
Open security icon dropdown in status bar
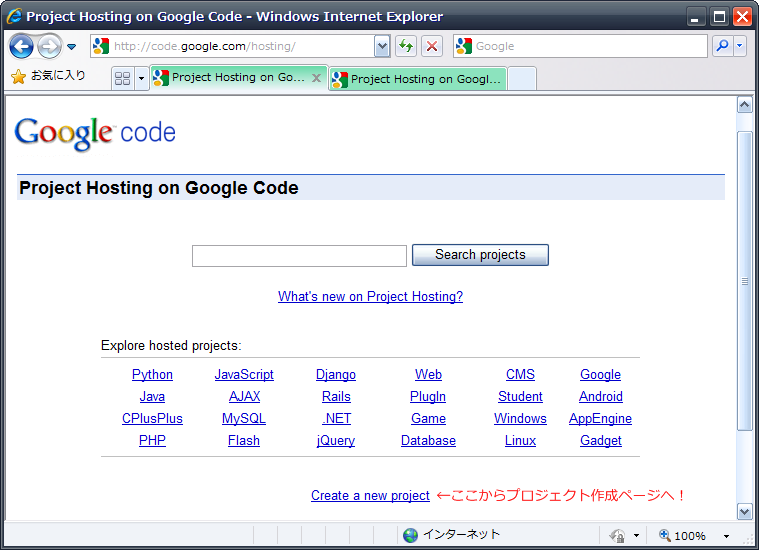[636, 535]
